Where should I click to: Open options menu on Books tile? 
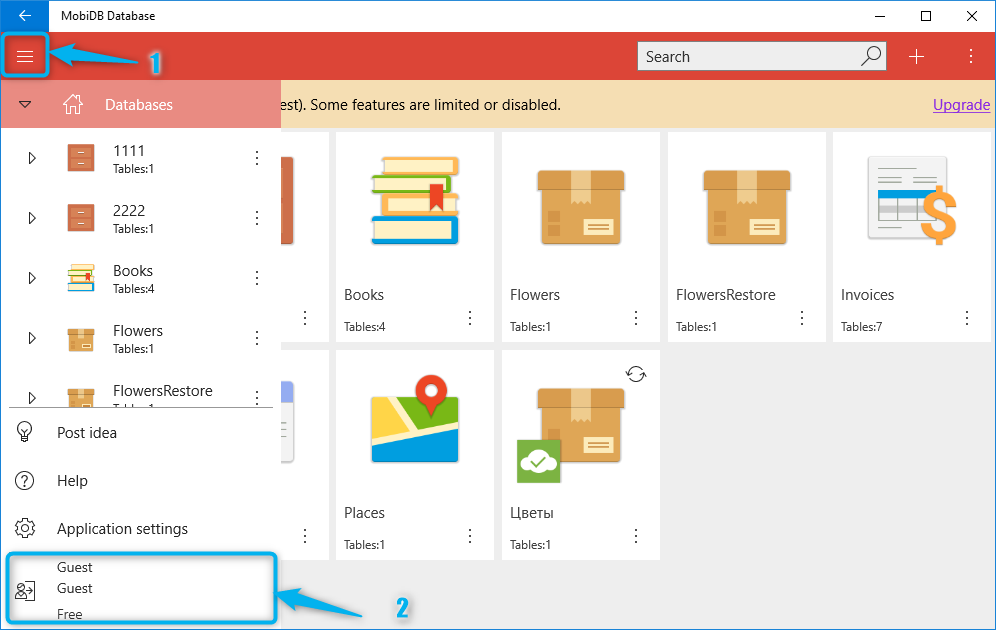coord(470,318)
